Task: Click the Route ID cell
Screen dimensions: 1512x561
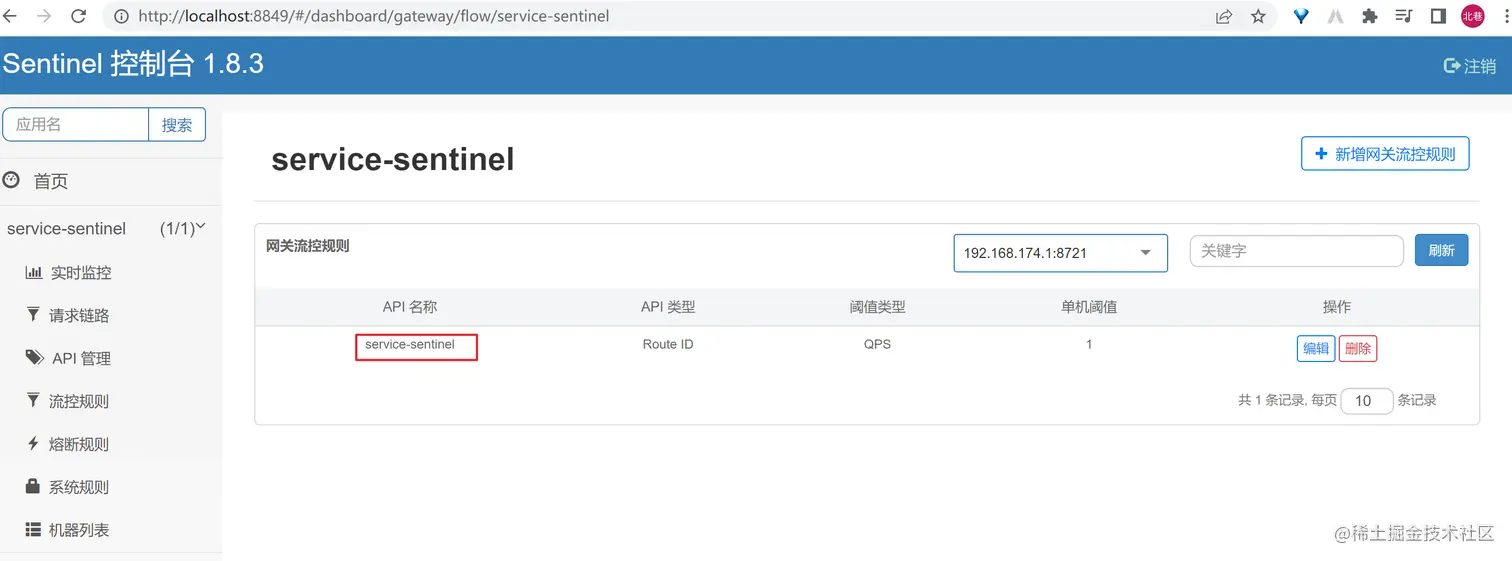Action: click(x=668, y=345)
